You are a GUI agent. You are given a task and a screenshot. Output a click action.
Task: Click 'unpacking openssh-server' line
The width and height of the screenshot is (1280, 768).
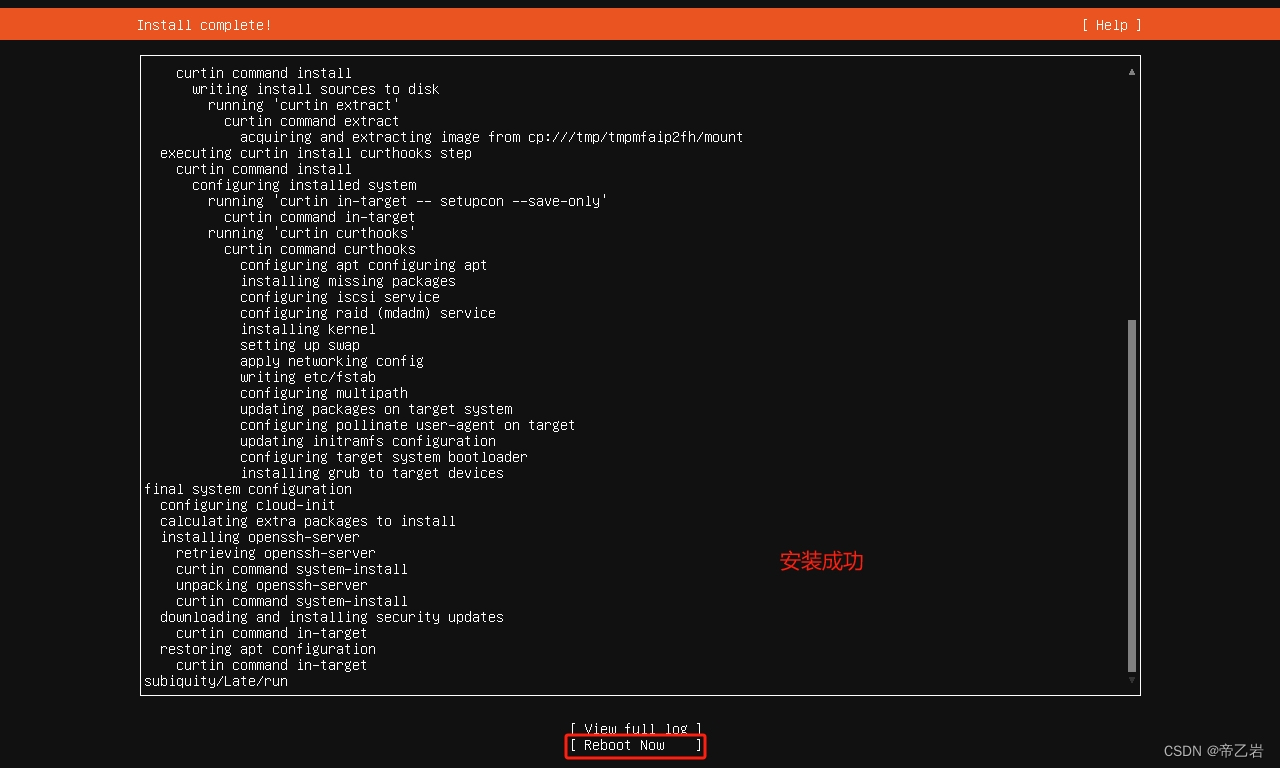tap(272, 585)
